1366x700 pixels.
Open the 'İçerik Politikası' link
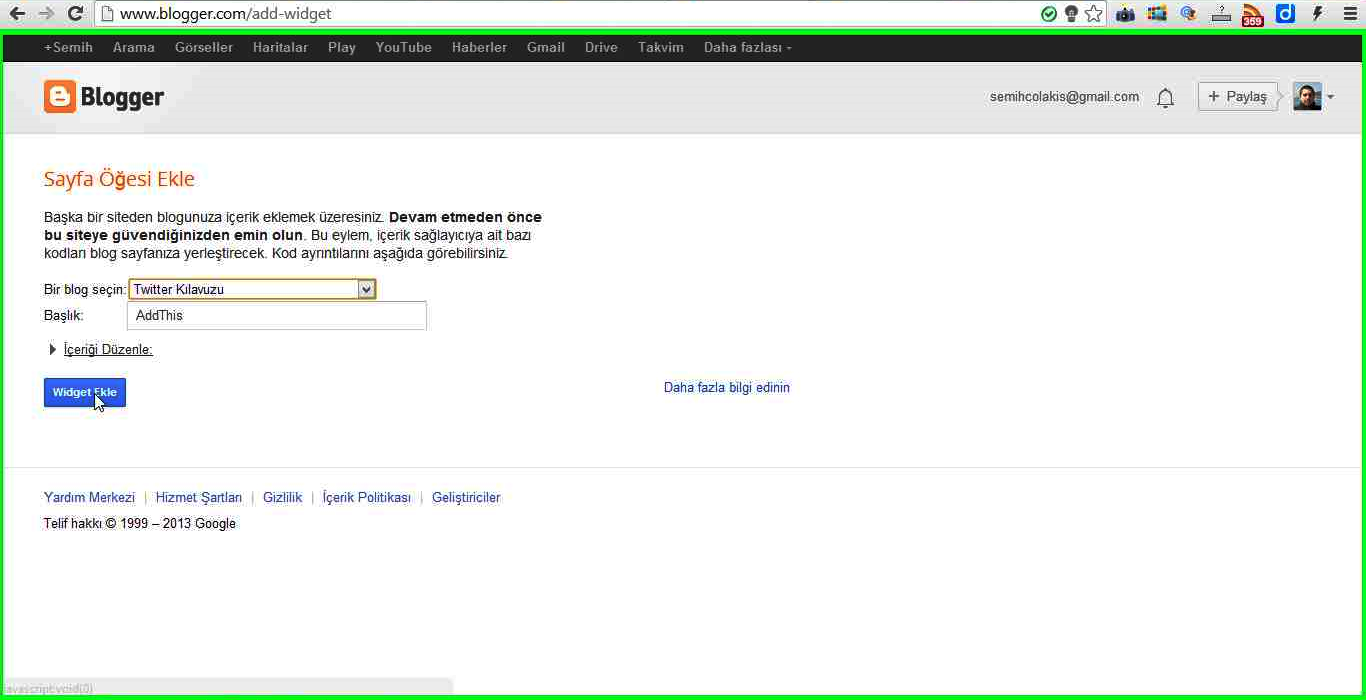point(367,498)
